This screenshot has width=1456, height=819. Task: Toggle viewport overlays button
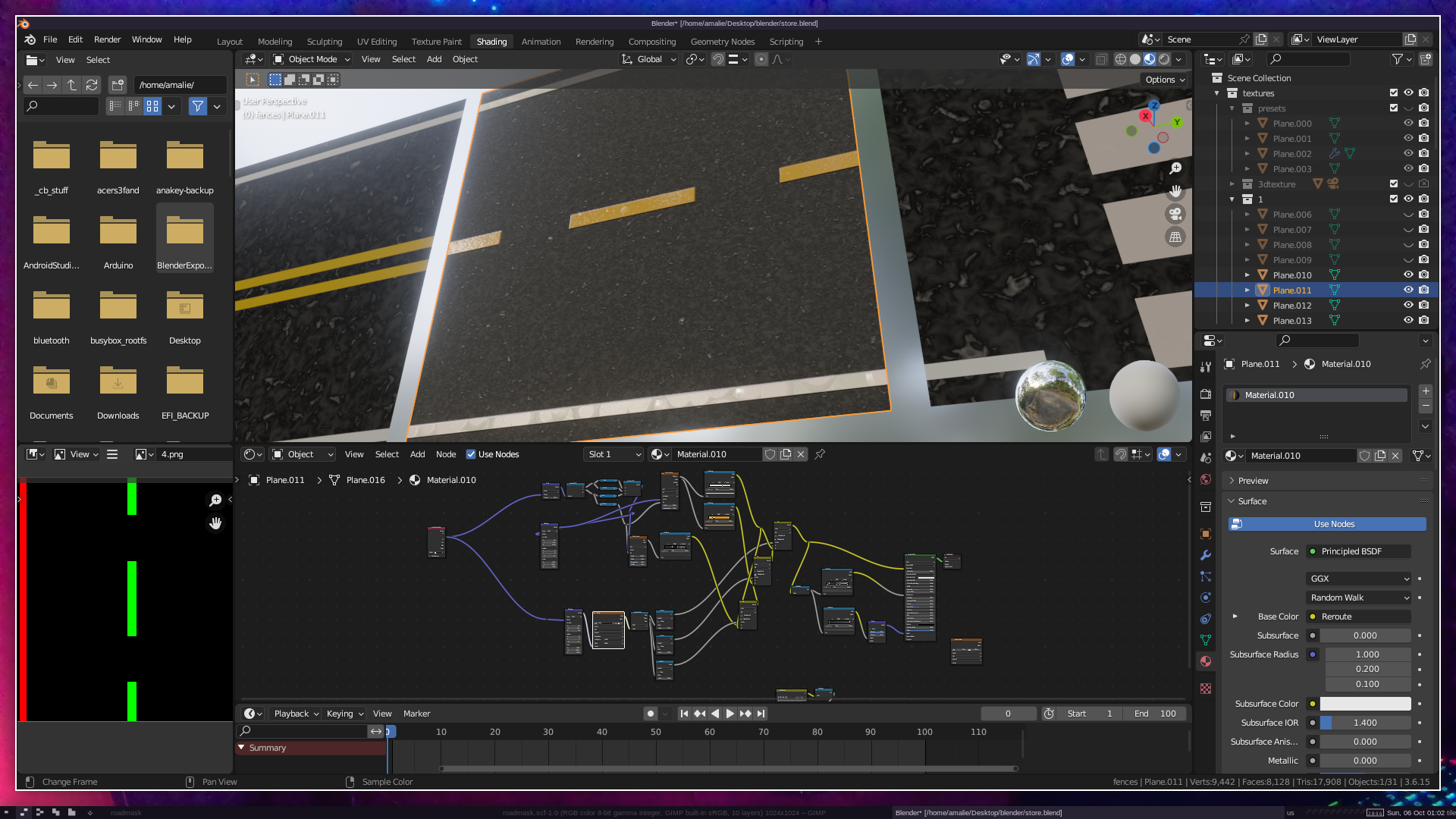1068,59
